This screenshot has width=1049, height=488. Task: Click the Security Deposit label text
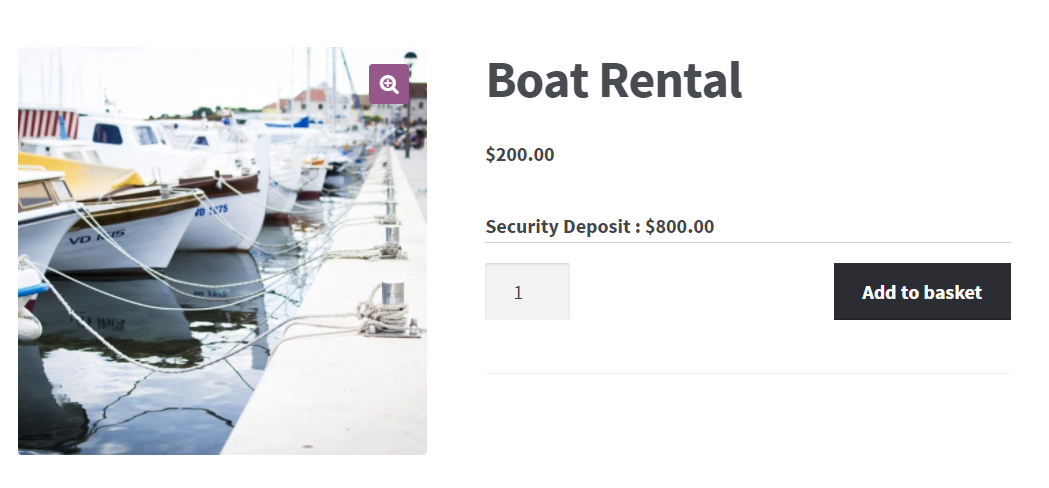tap(563, 226)
